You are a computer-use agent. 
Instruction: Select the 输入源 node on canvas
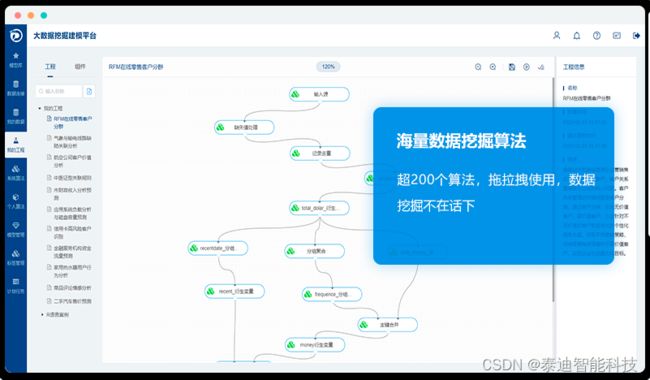point(319,94)
